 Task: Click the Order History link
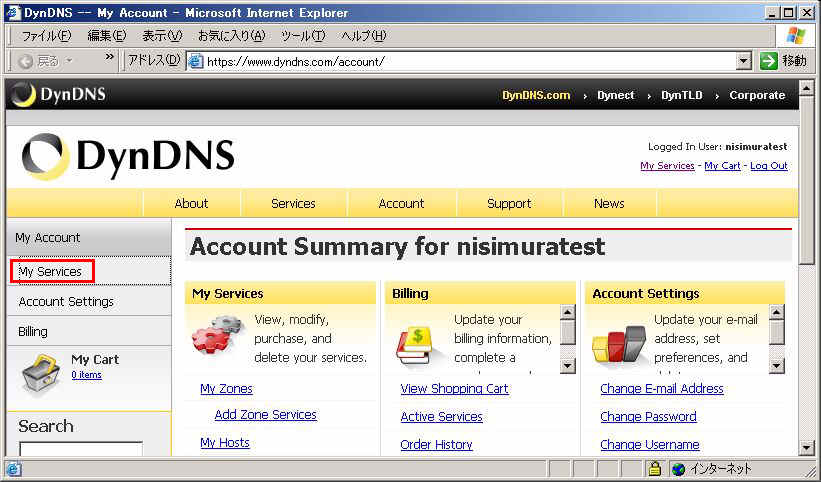[x=436, y=444]
